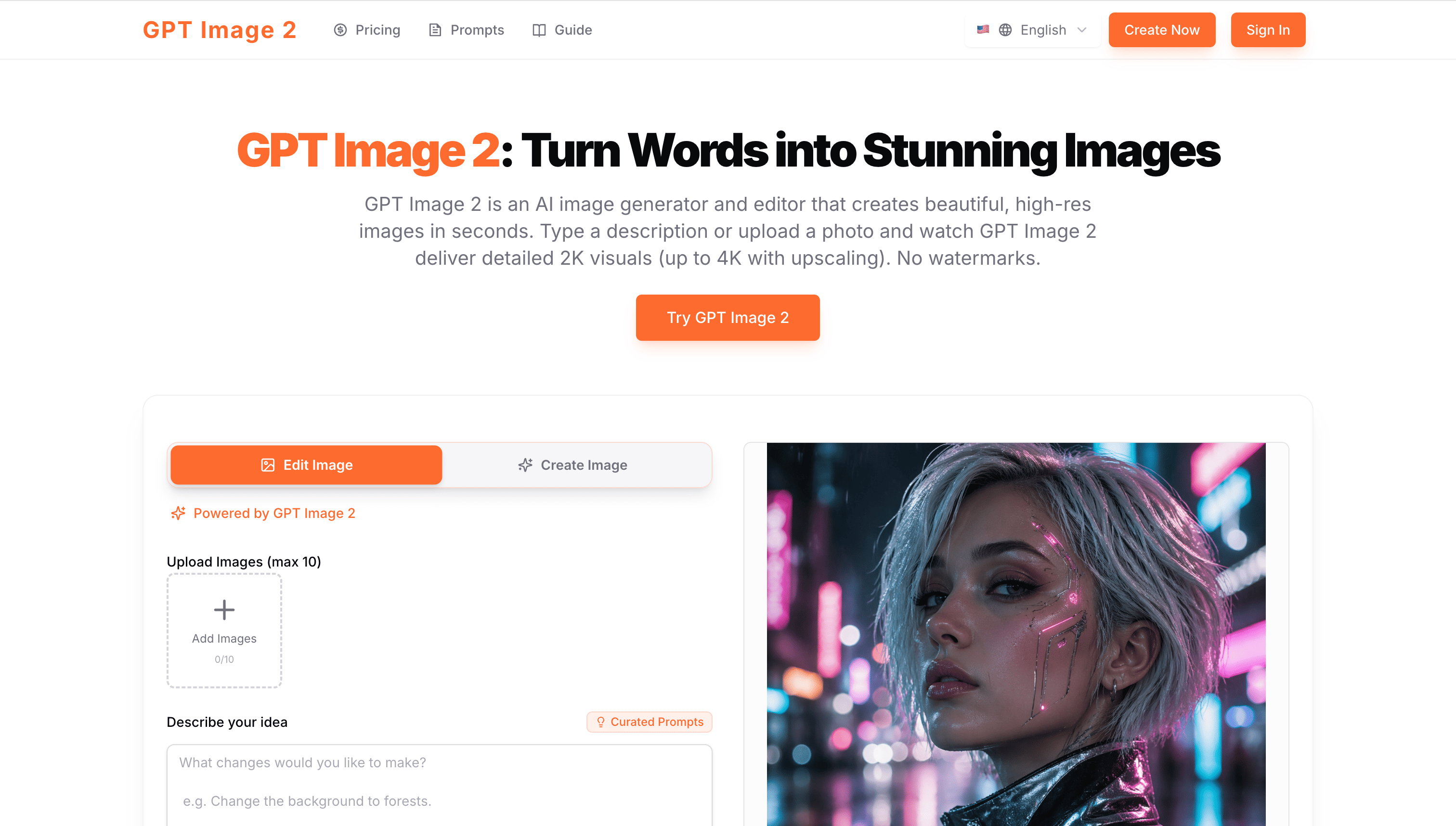Click the Guide book icon
This screenshot has height=826, width=1456.
pos(539,30)
